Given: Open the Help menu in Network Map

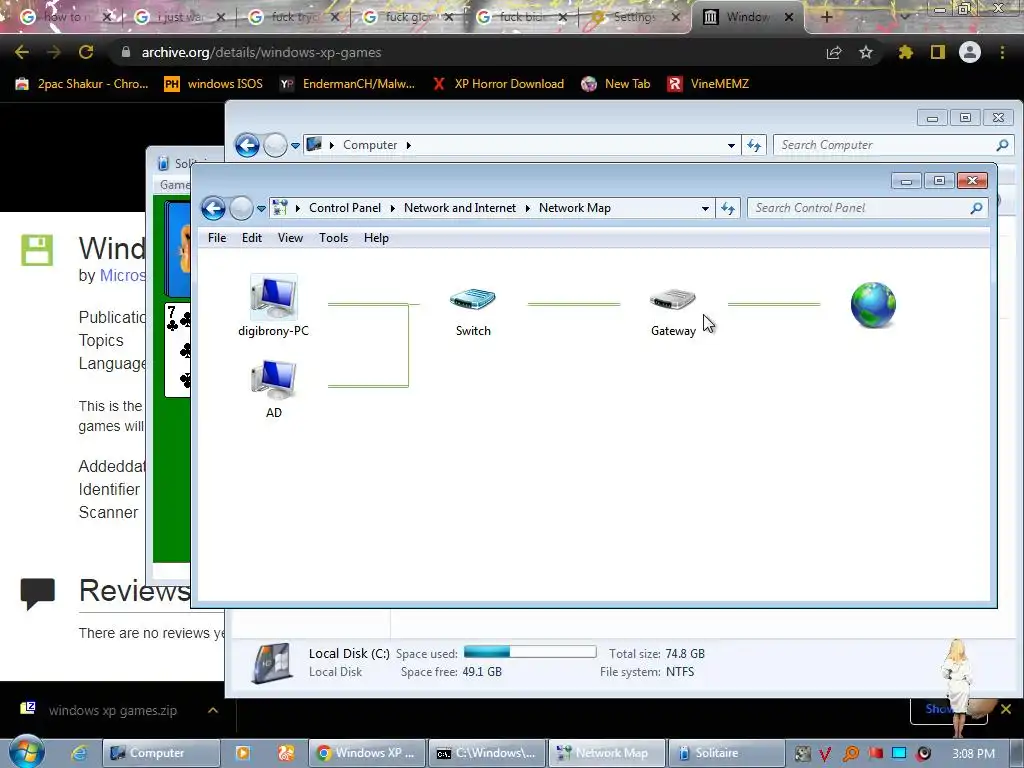Looking at the screenshot, I should [376, 238].
